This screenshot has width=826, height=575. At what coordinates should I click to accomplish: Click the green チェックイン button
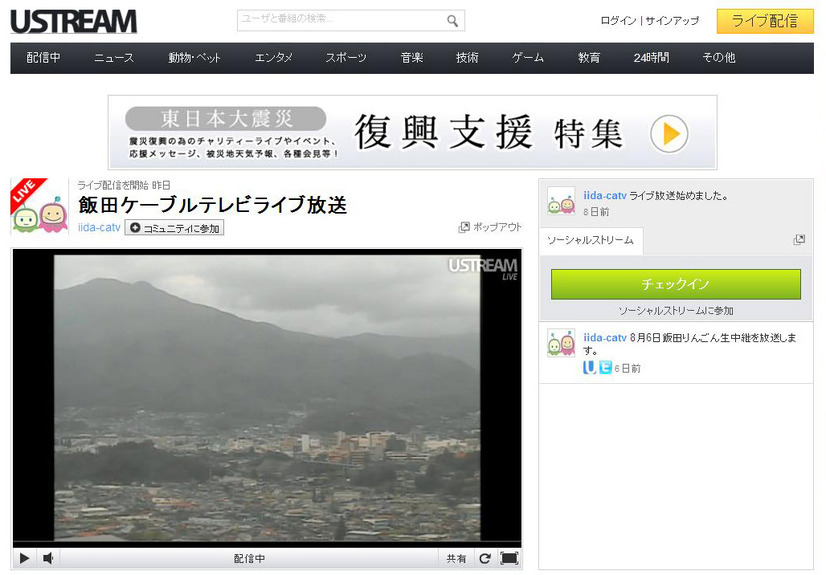click(x=675, y=284)
